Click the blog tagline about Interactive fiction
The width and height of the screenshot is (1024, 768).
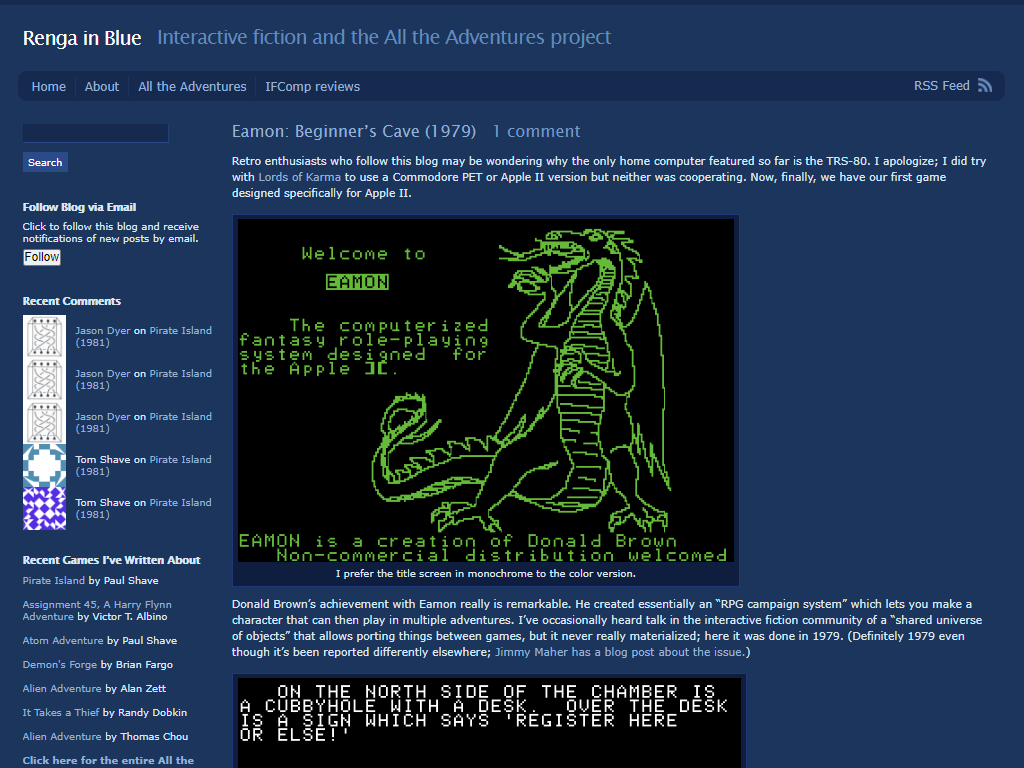[x=384, y=37]
